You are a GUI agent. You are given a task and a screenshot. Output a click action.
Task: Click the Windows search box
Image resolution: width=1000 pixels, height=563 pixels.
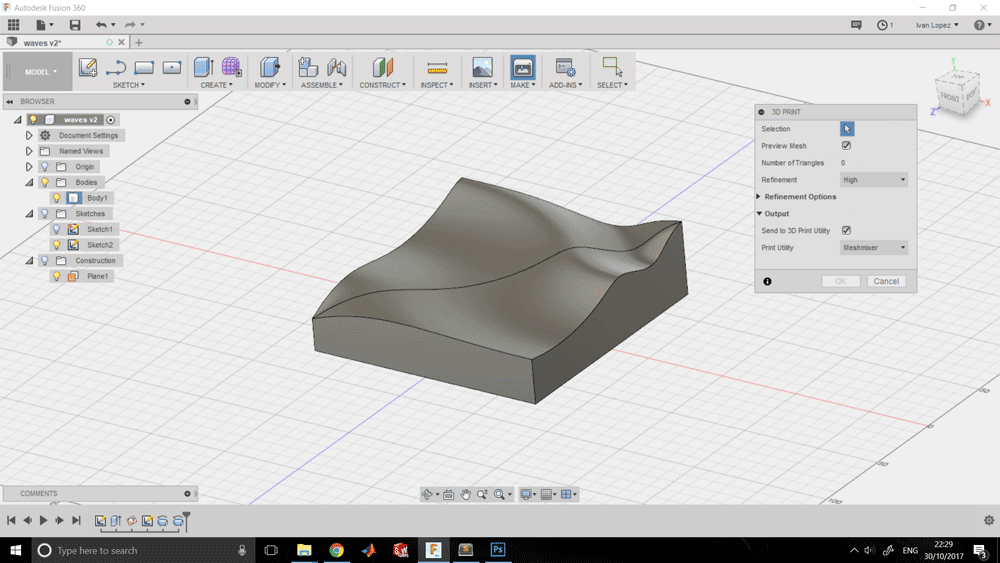click(x=141, y=550)
